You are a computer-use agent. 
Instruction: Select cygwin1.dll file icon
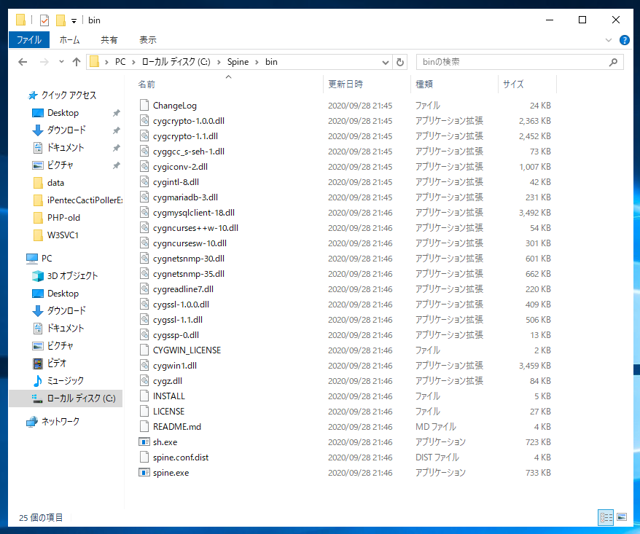tap(144, 365)
